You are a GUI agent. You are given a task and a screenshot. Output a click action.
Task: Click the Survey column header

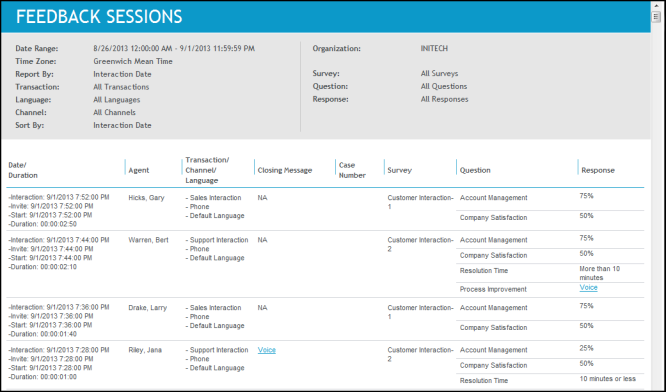400,170
